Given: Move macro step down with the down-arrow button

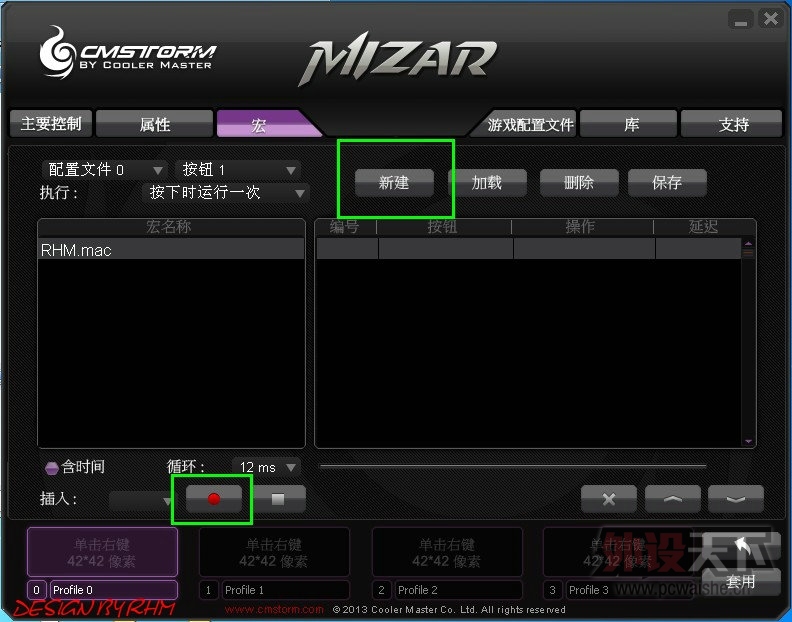Looking at the screenshot, I should (x=735, y=499).
